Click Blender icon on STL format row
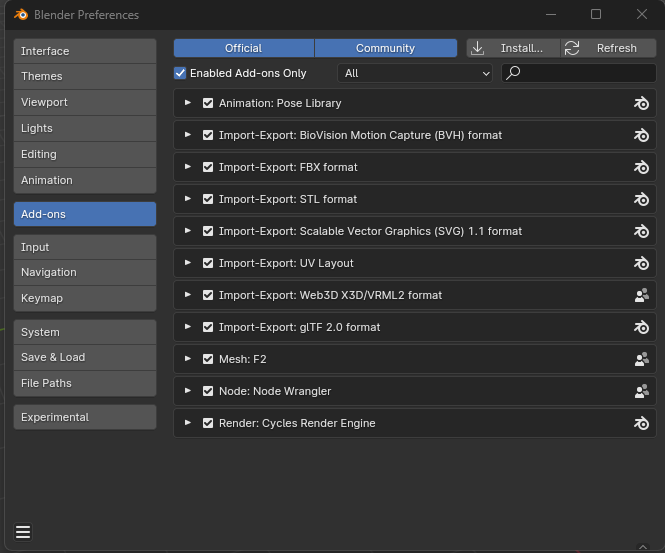This screenshot has height=553, width=665. [641, 199]
